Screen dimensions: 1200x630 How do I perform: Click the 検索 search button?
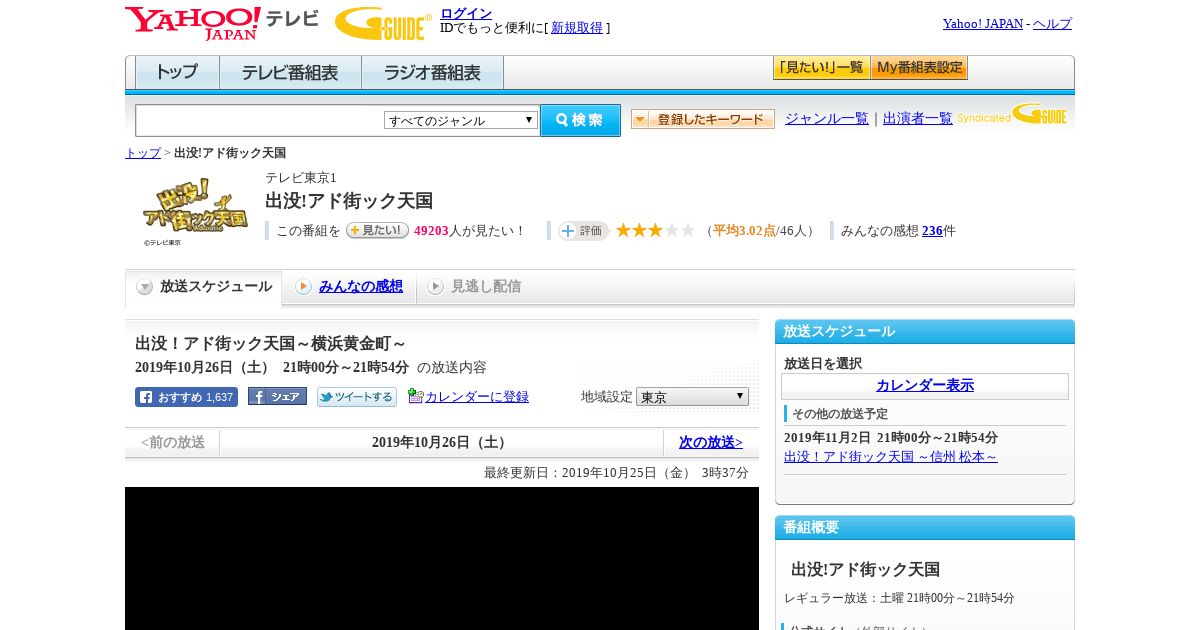tap(580, 120)
